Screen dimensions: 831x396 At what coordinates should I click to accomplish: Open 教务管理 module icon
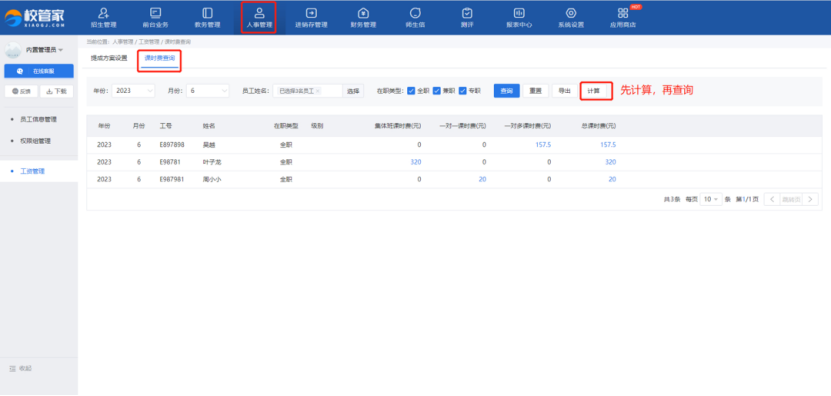point(207,13)
